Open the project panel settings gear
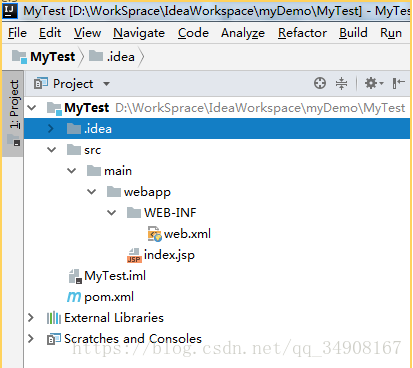 coord(374,83)
